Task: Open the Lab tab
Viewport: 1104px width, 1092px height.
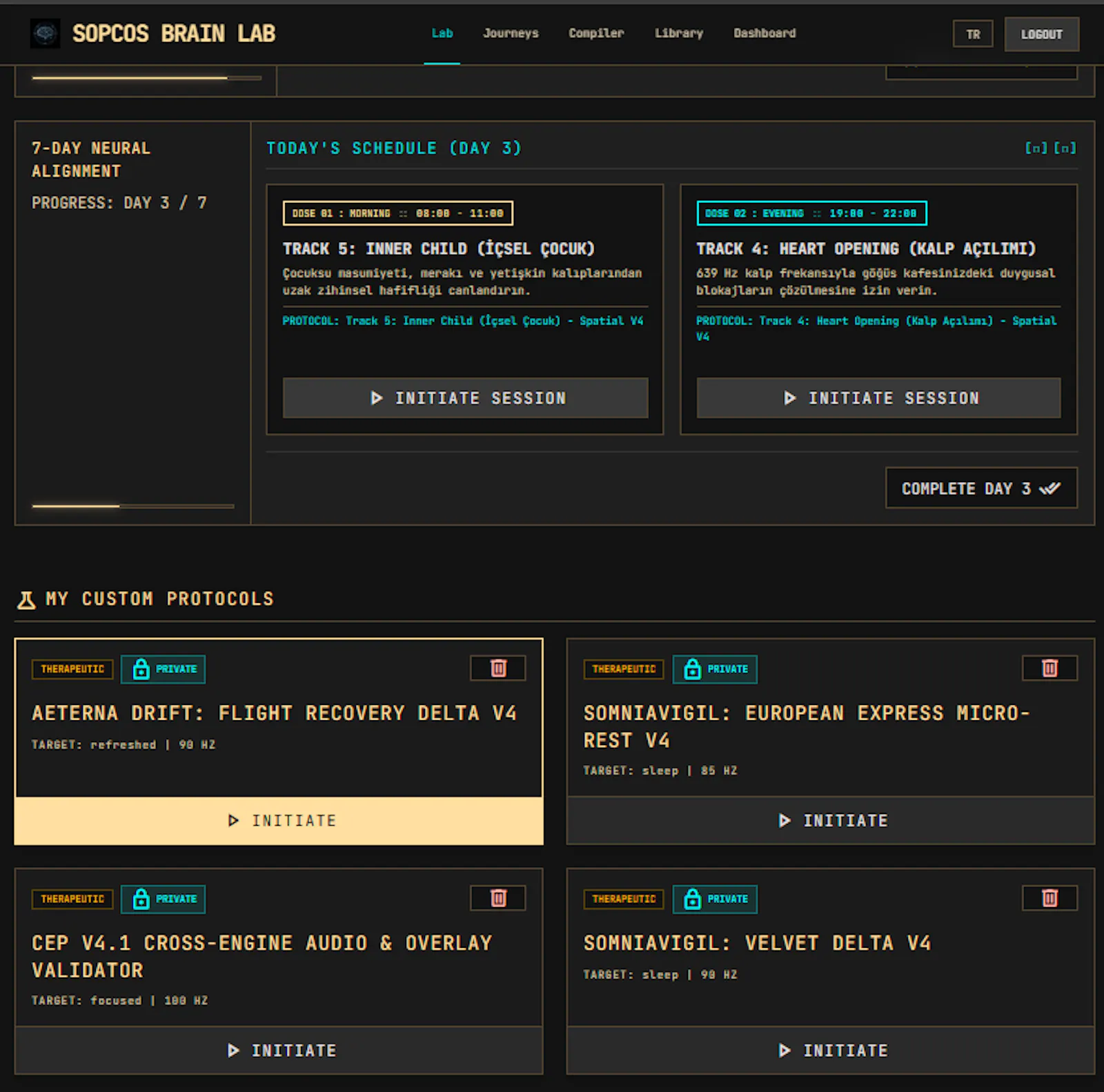Action: [x=442, y=33]
